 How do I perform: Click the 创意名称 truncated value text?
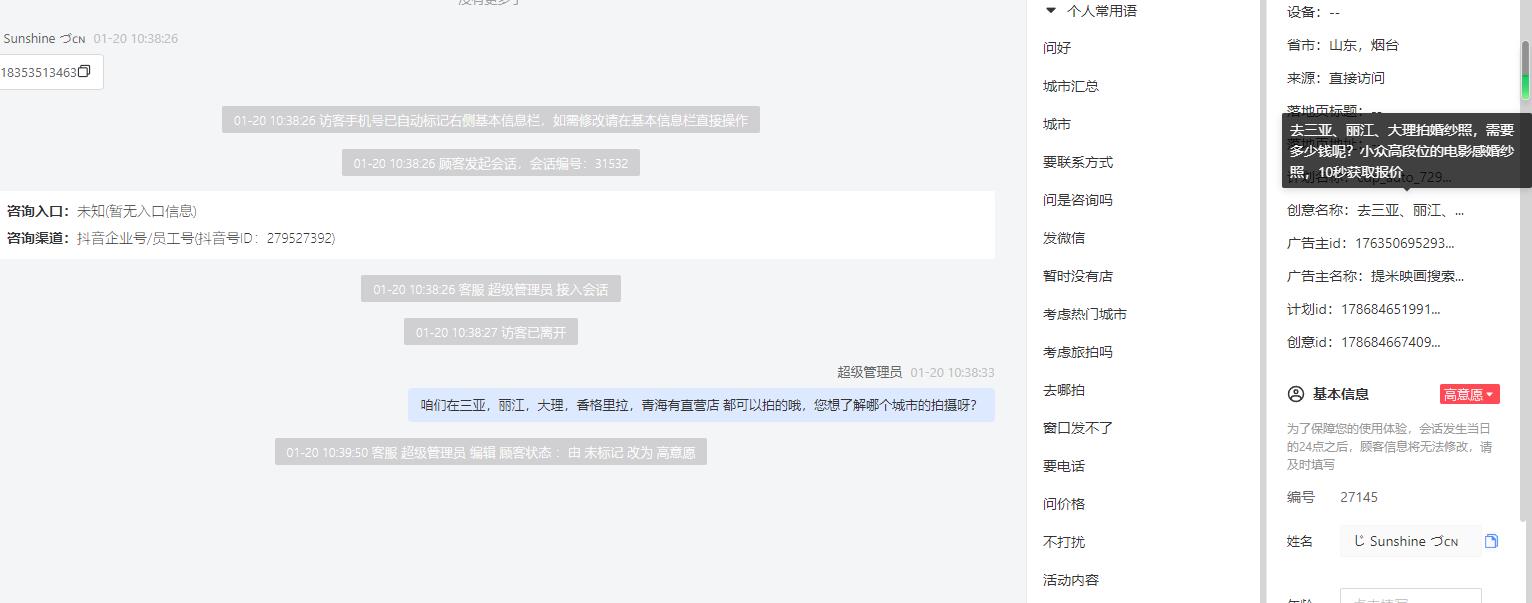pyautogui.click(x=1410, y=211)
